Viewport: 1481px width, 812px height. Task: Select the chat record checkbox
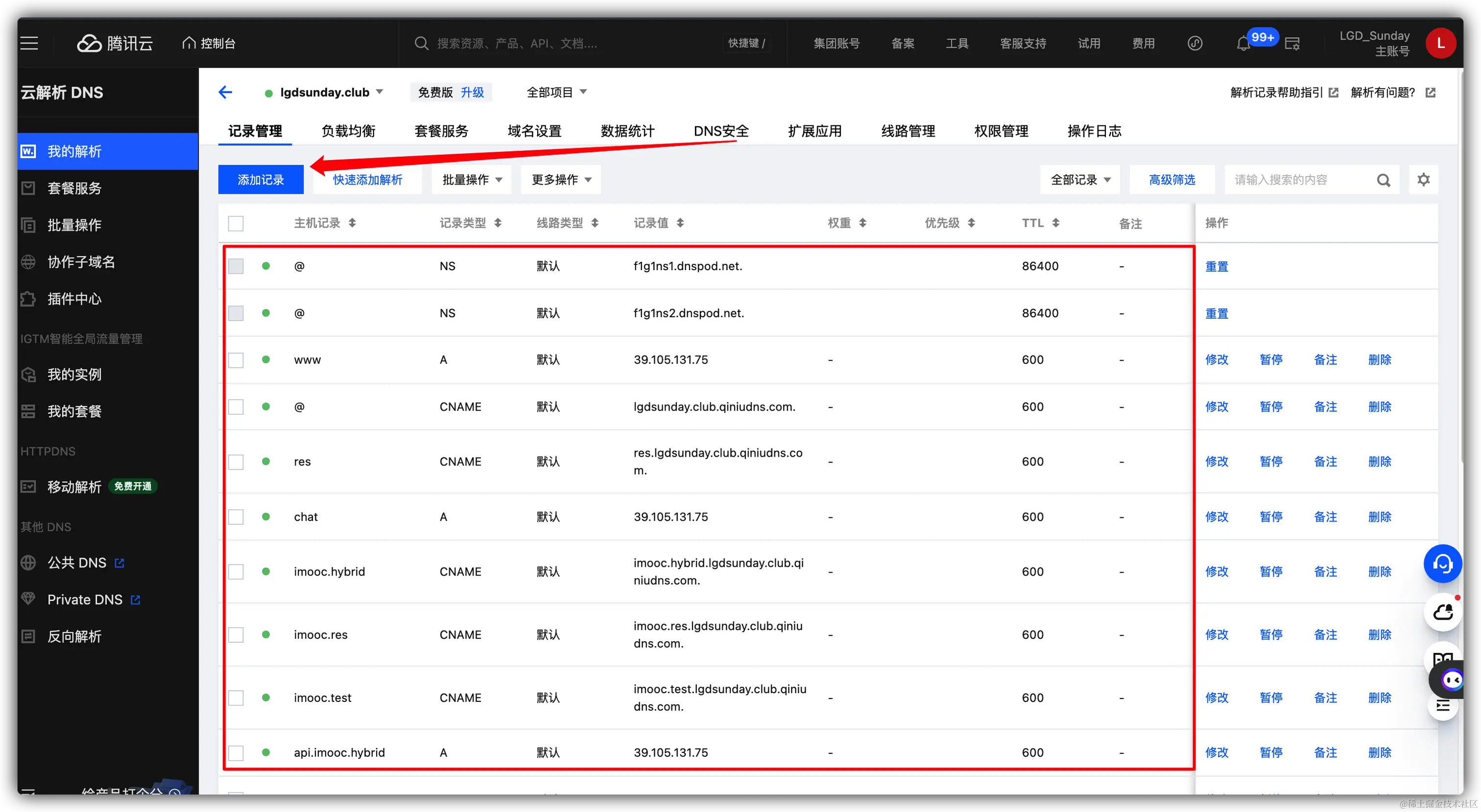click(236, 517)
